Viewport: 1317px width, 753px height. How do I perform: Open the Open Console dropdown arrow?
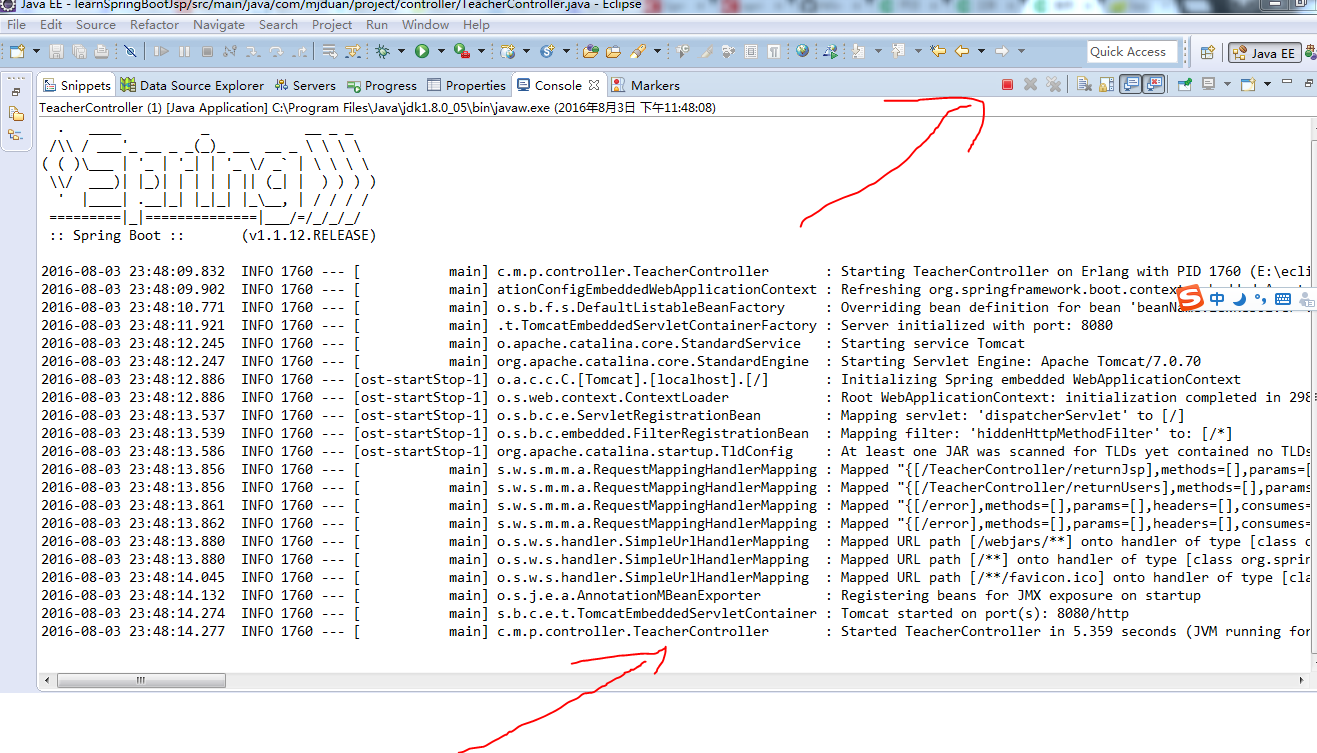(1268, 85)
